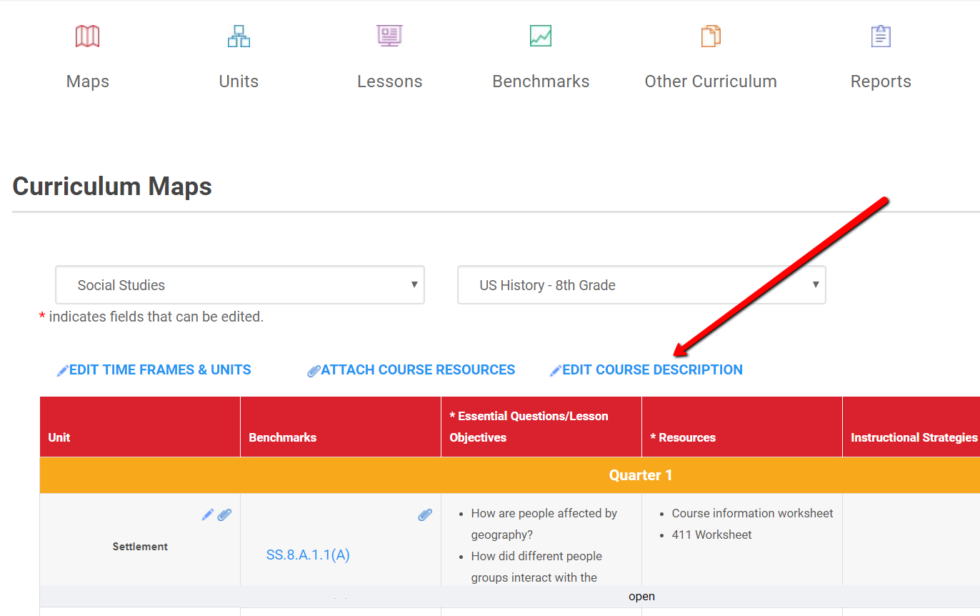Click the paperclip icon next to Settlement's pencil
980x616 pixels.
(x=225, y=514)
